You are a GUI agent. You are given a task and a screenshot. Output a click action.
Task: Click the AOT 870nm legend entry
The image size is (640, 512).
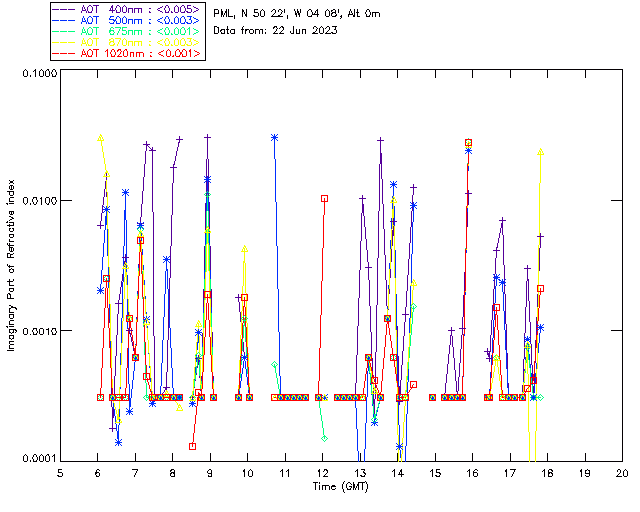coord(127,42)
